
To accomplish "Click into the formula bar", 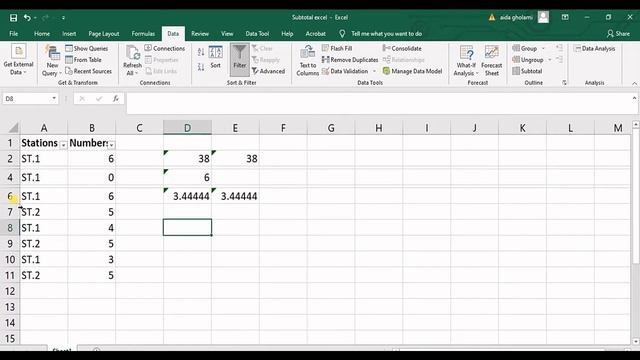I will click(378, 103).
